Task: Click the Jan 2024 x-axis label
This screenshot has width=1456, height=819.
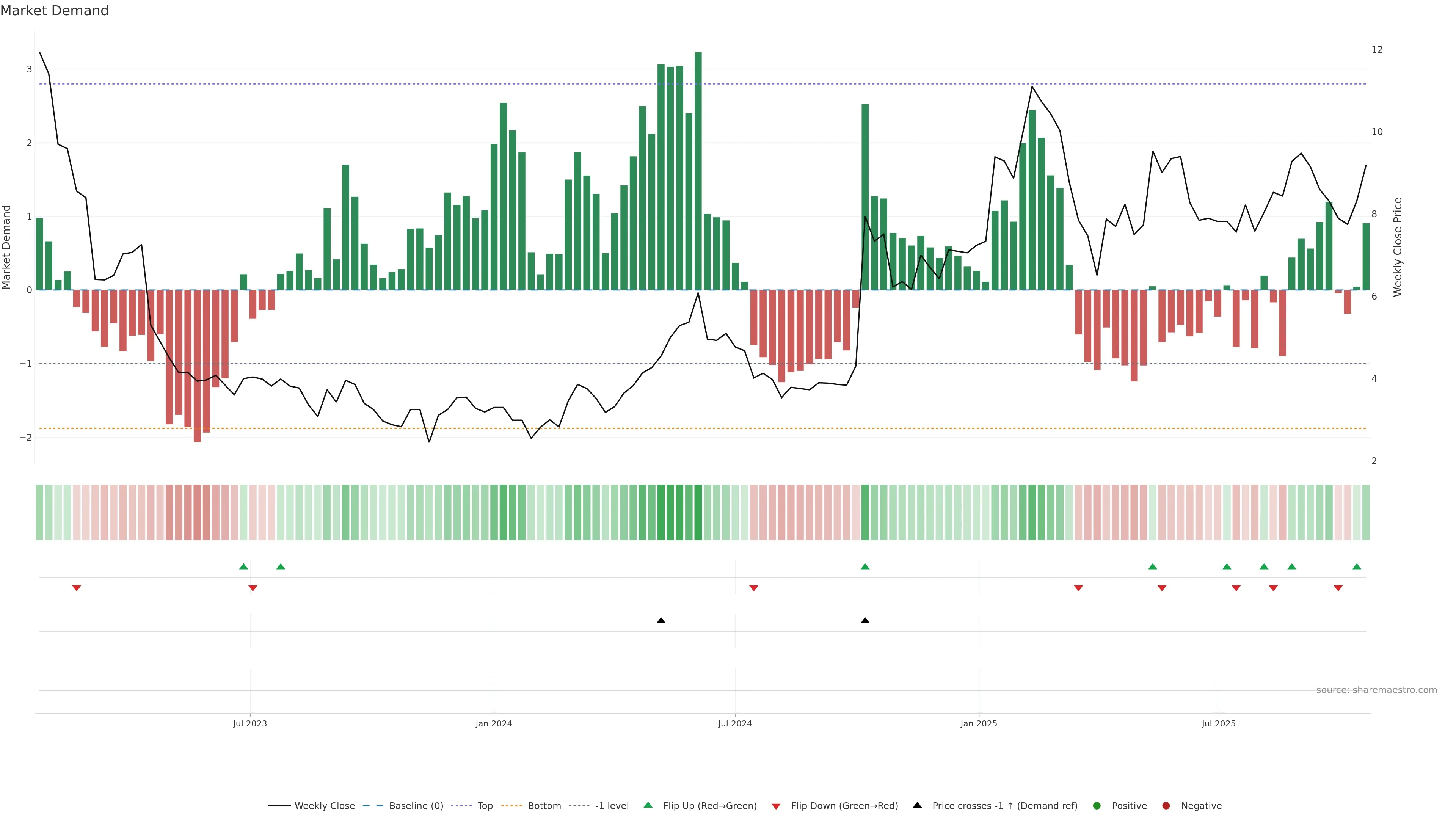Action: [493, 723]
